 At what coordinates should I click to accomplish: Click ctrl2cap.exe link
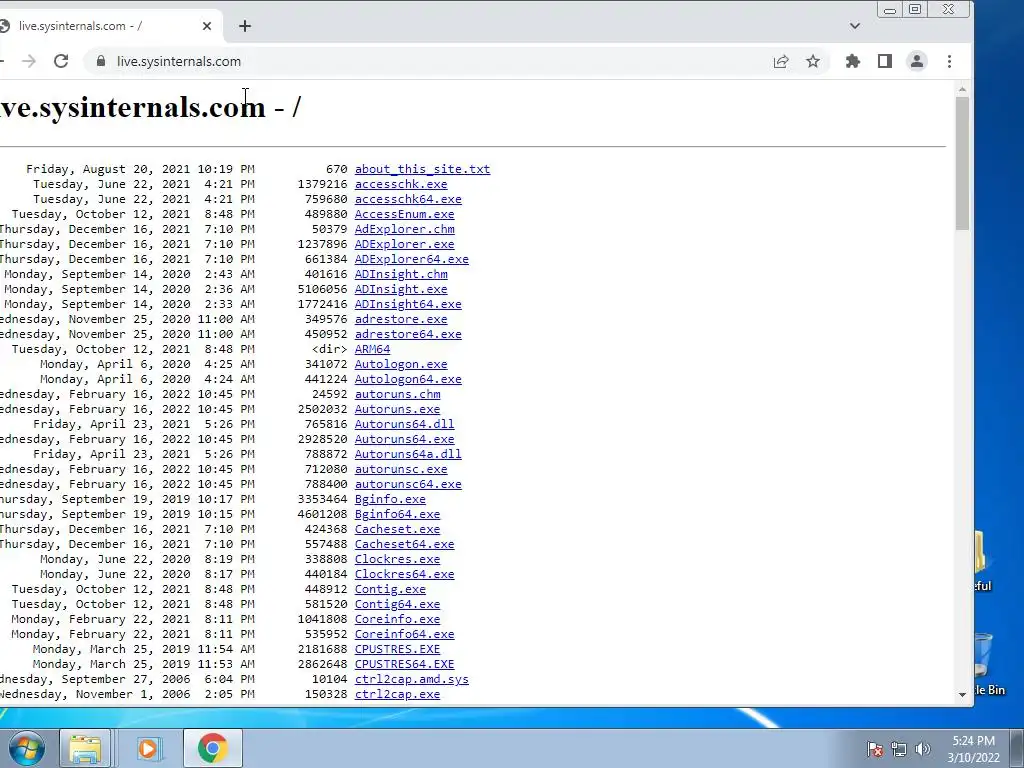point(397,695)
